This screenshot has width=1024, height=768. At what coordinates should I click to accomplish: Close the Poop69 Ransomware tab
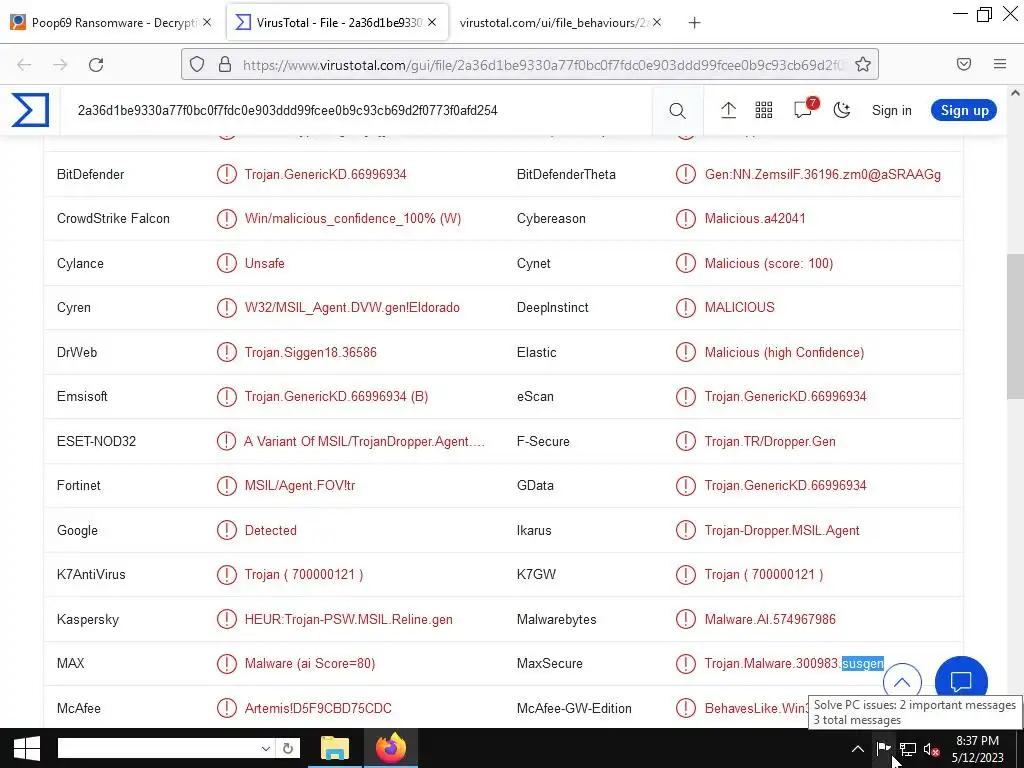(207, 22)
